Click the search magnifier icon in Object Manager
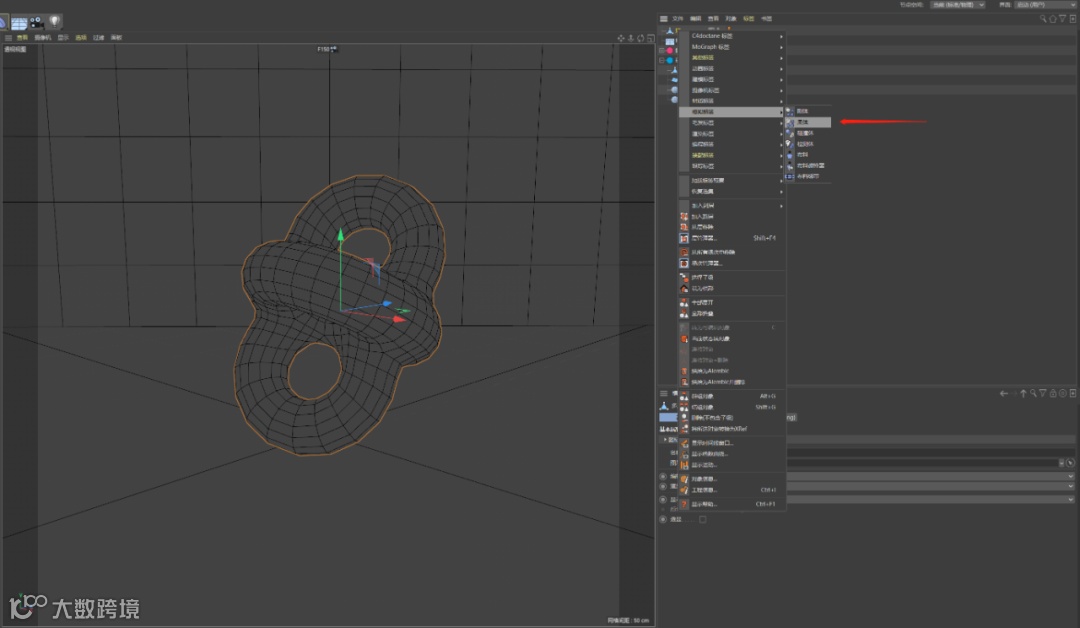This screenshot has height=628, width=1080. click(1043, 18)
